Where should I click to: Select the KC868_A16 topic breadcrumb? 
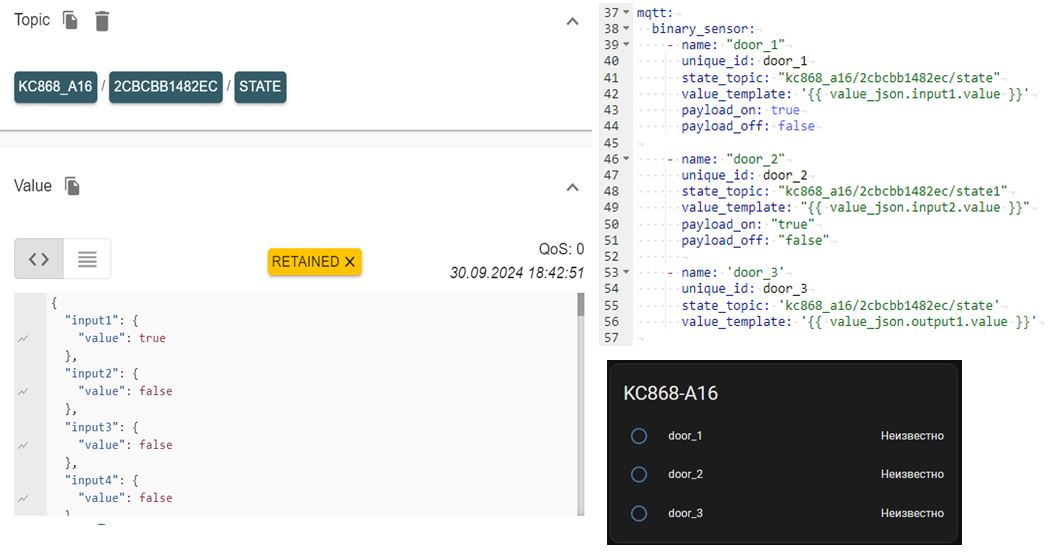point(56,87)
